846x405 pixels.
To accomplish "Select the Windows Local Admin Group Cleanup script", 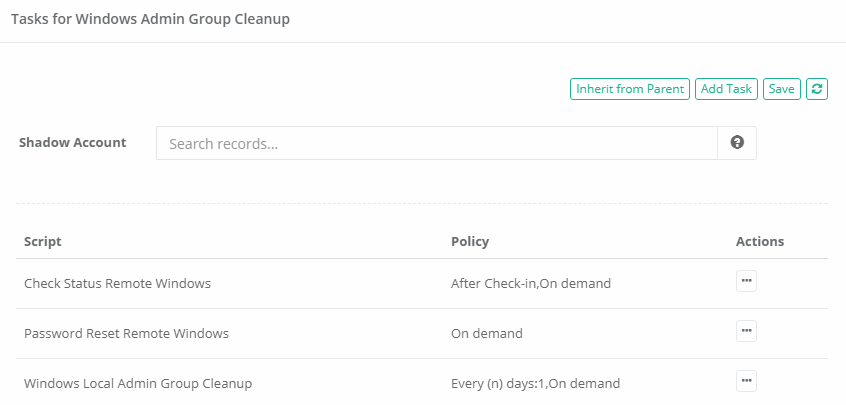I will [x=138, y=383].
